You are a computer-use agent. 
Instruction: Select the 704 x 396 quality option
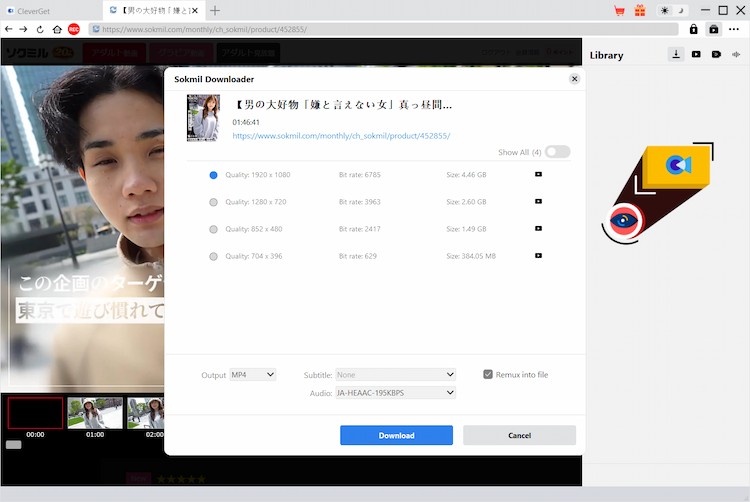pyautogui.click(x=213, y=256)
